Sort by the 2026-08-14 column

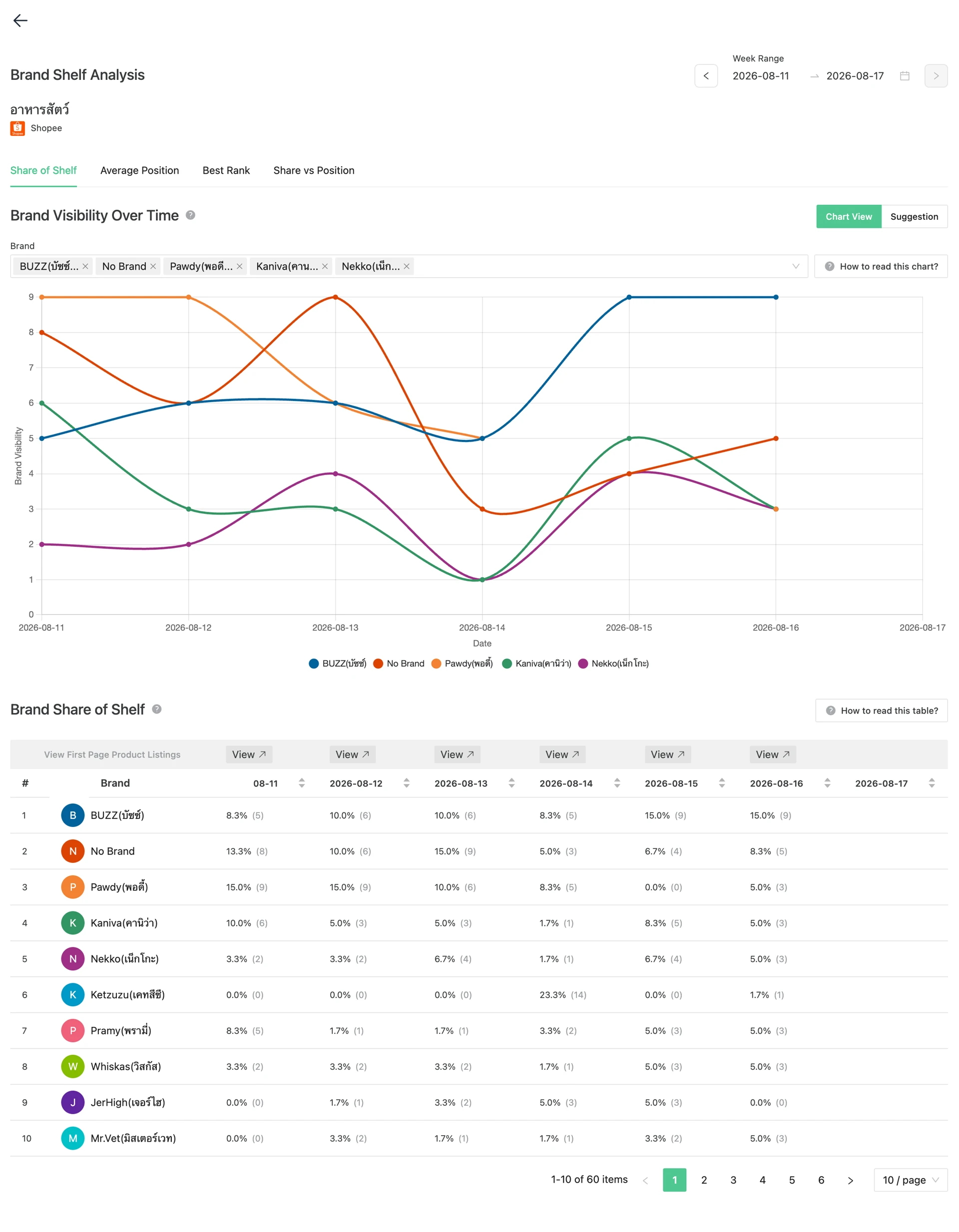617,783
